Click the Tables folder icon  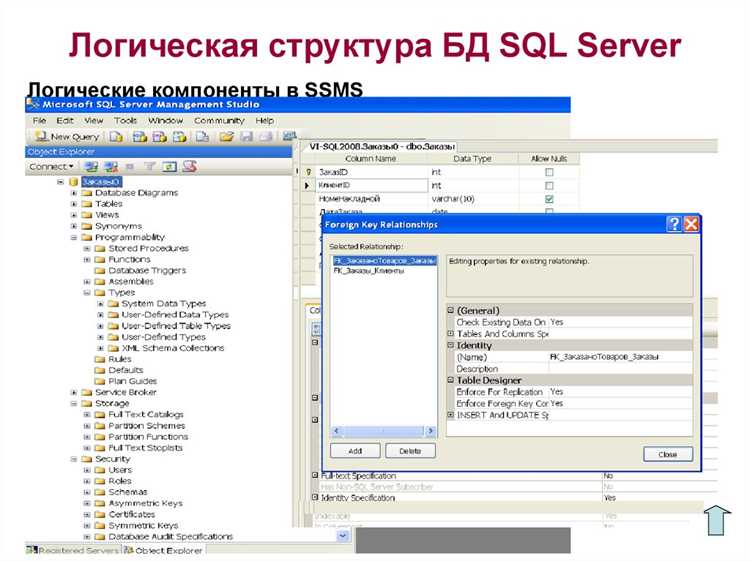coord(87,204)
